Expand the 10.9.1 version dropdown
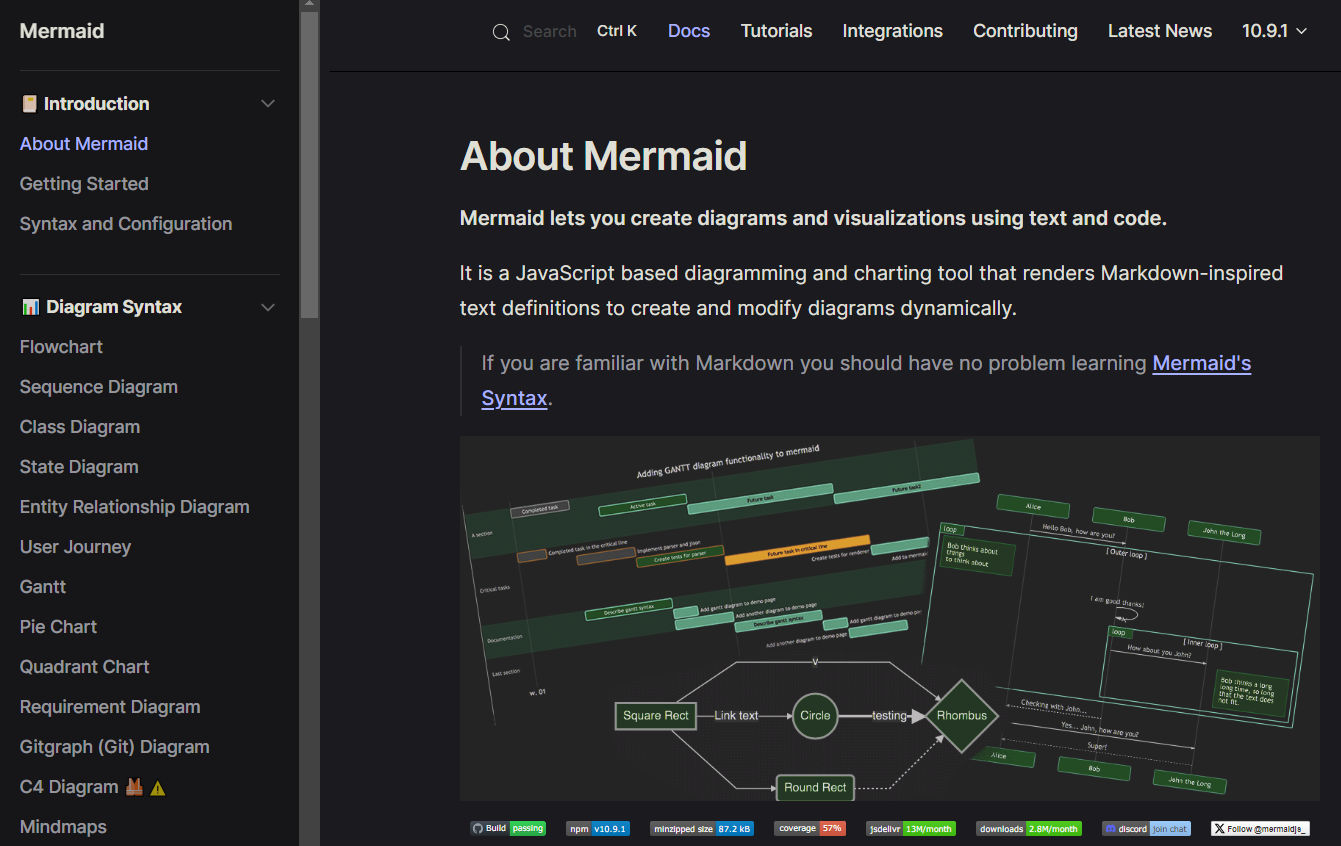Viewport: 1341px width, 846px height. point(1274,31)
